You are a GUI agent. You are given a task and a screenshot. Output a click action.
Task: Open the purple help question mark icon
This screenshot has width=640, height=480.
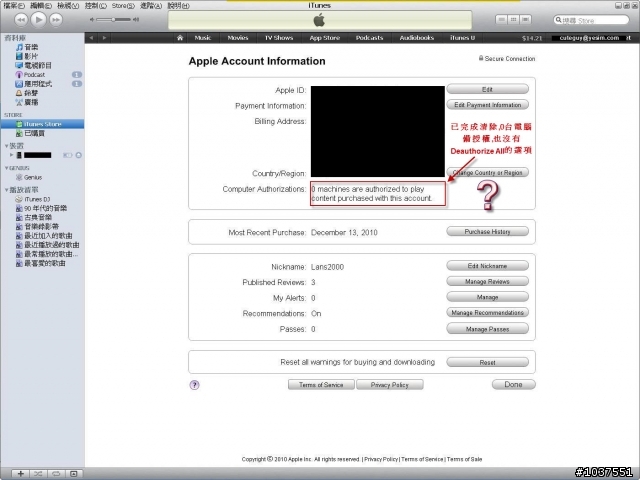click(194, 384)
